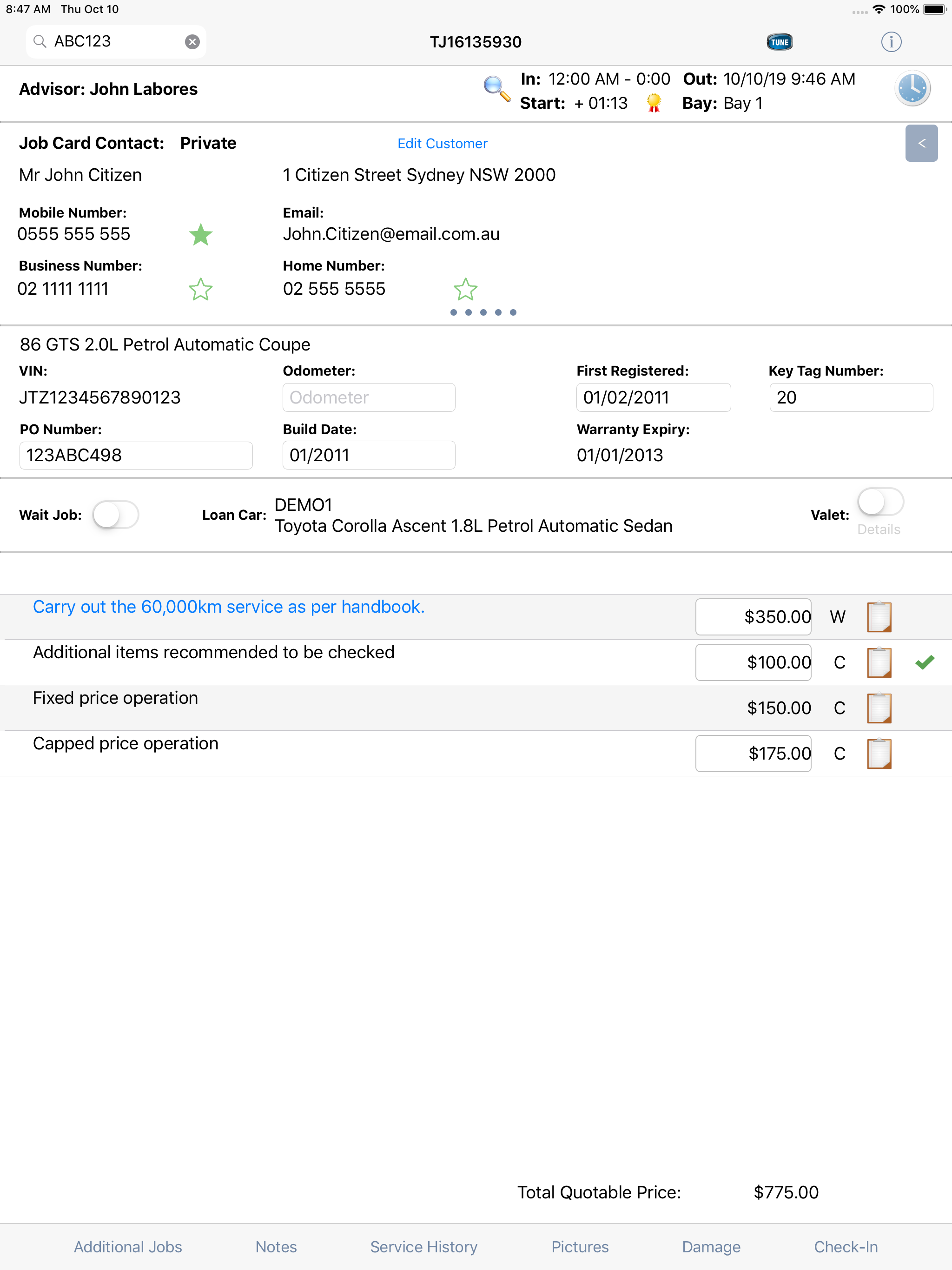Open clipboard icon for 60,000km service

tap(879, 616)
